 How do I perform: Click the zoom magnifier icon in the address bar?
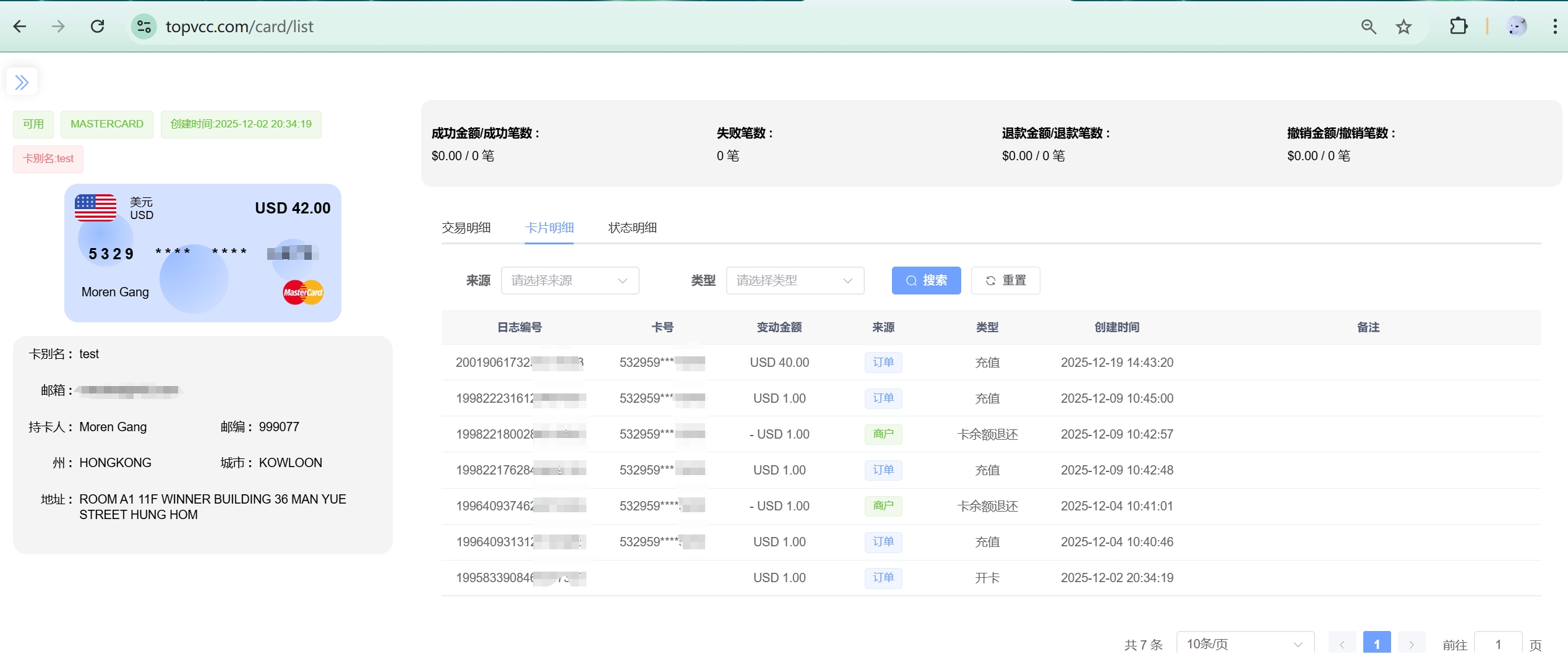pos(1369,27)
